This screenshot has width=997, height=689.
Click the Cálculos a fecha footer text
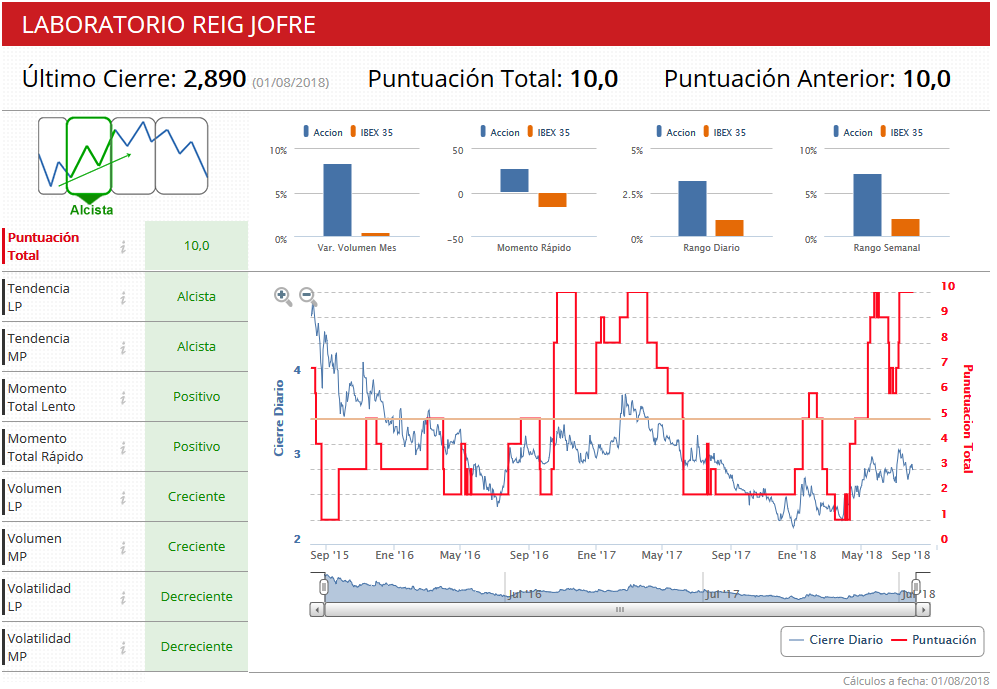coord(916,681)
